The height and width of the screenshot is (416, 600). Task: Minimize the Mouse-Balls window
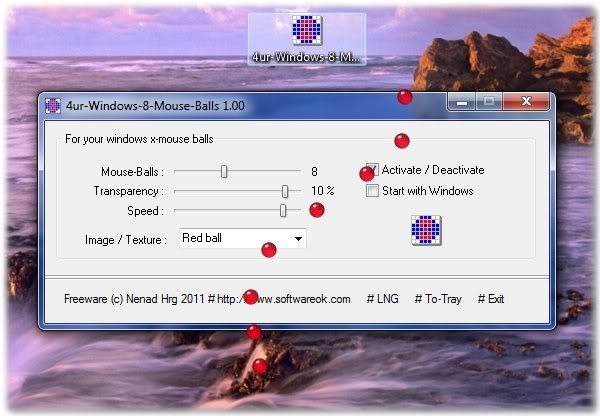461,102
